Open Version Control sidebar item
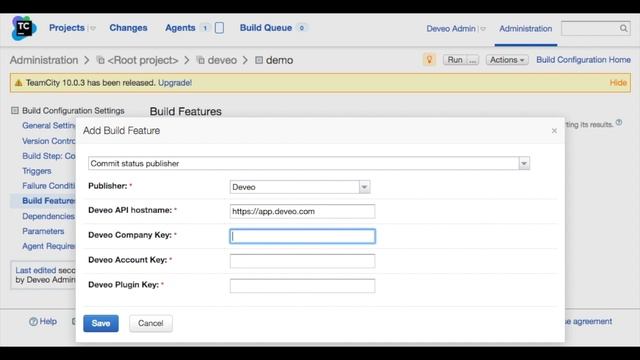This screenshot has width=640, height=360. 49,141
